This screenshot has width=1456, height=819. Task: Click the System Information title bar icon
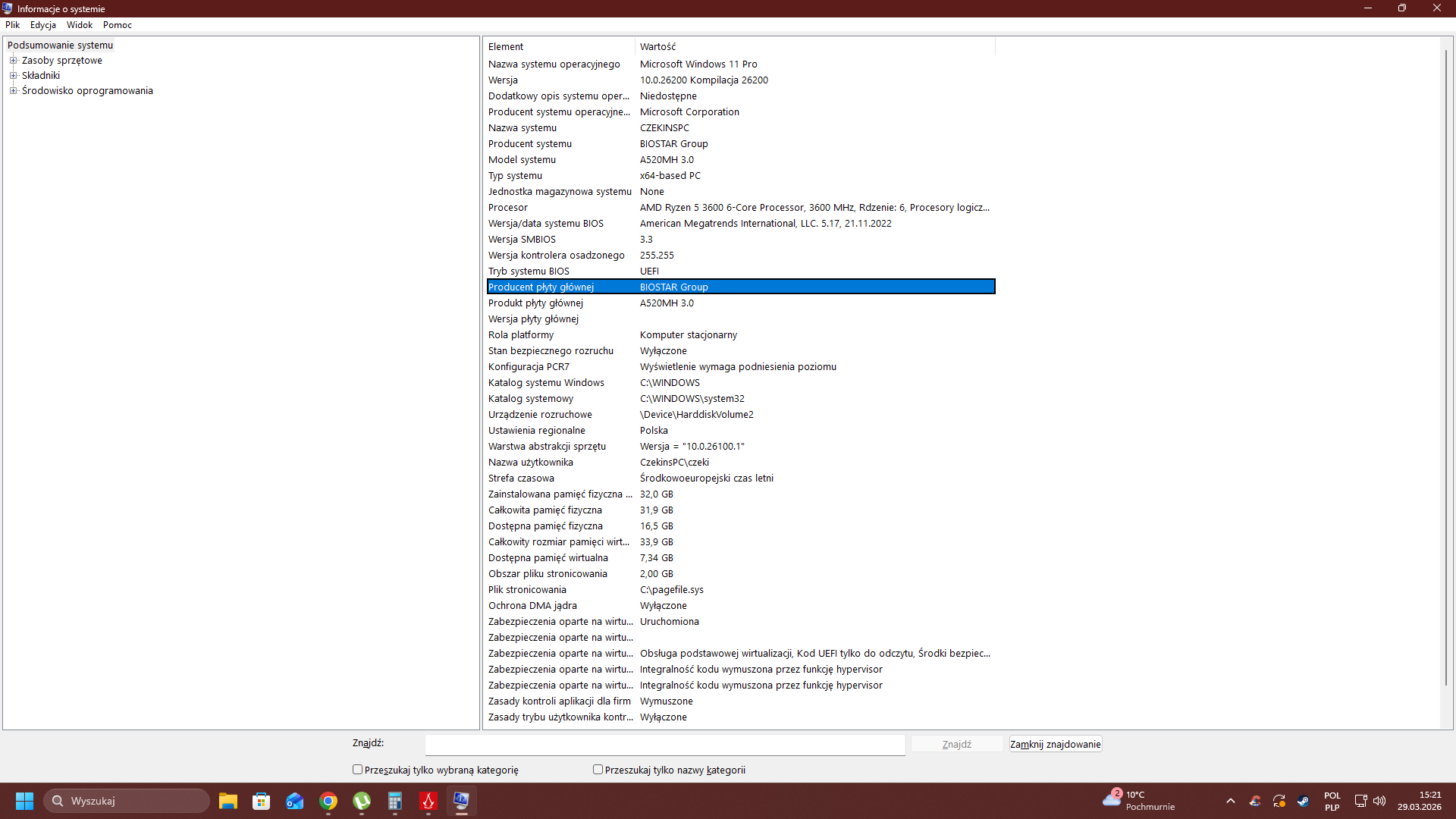pos(8,8)
